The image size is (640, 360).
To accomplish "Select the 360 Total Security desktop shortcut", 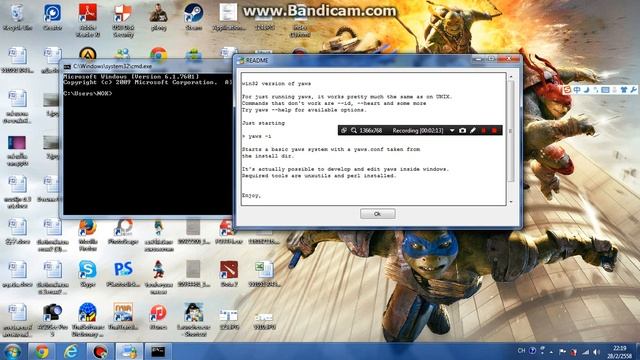I will (123, 20).
